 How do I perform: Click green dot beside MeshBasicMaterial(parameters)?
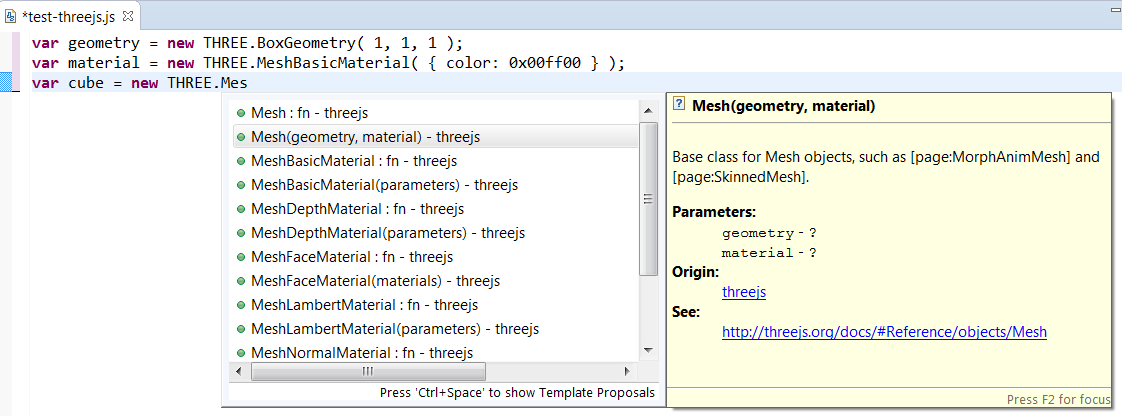[x=240, y=185]
